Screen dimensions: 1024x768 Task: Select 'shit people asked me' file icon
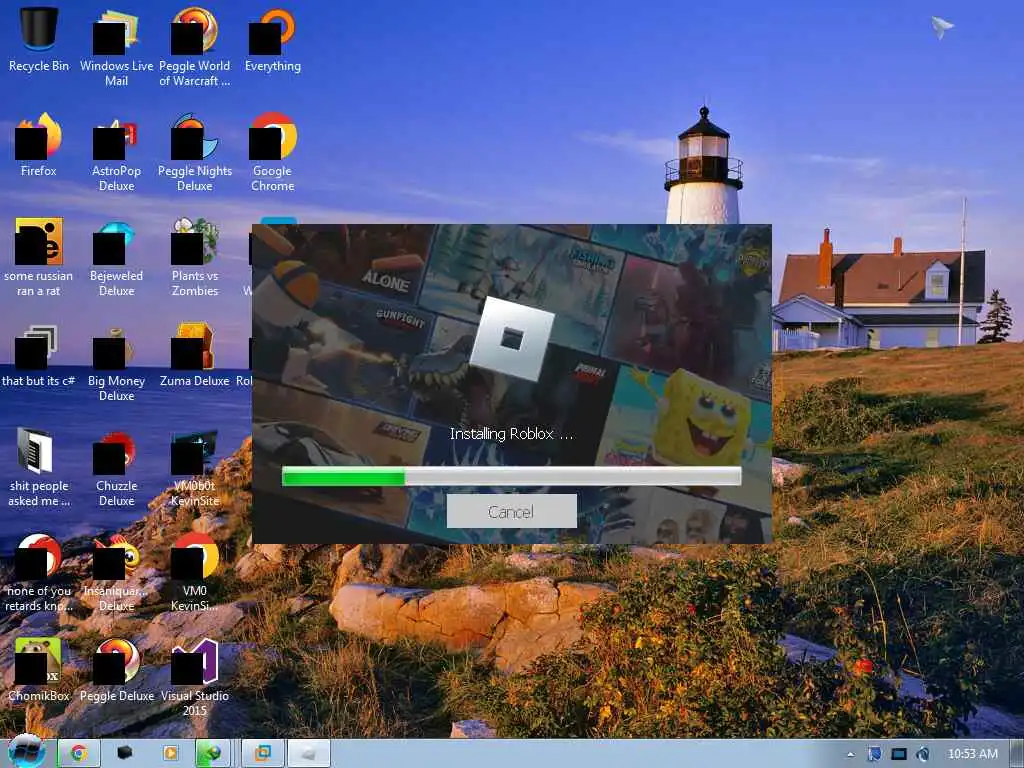[x=39, y=467]
